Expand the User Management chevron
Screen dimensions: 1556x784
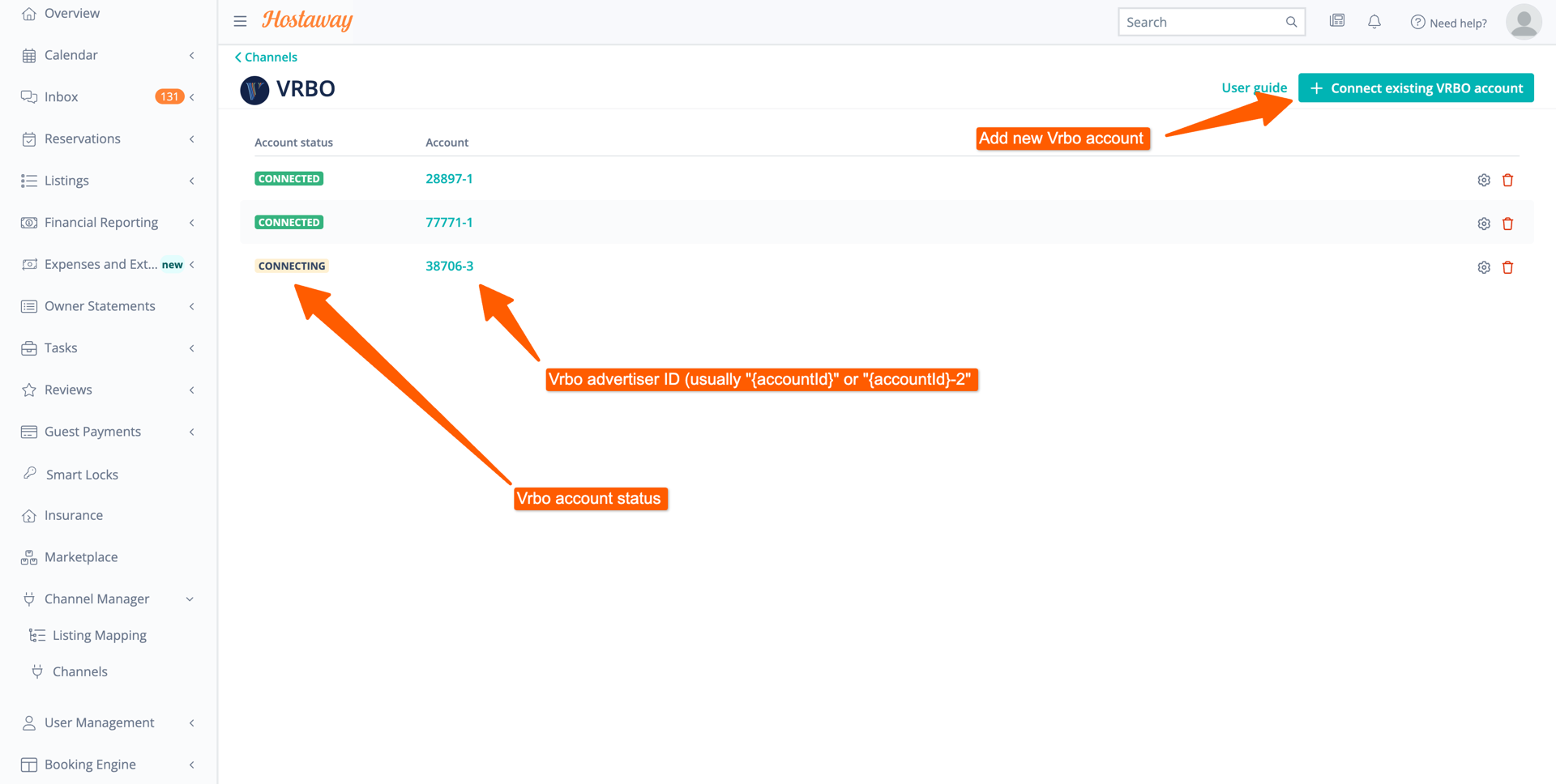click(192, 723)
